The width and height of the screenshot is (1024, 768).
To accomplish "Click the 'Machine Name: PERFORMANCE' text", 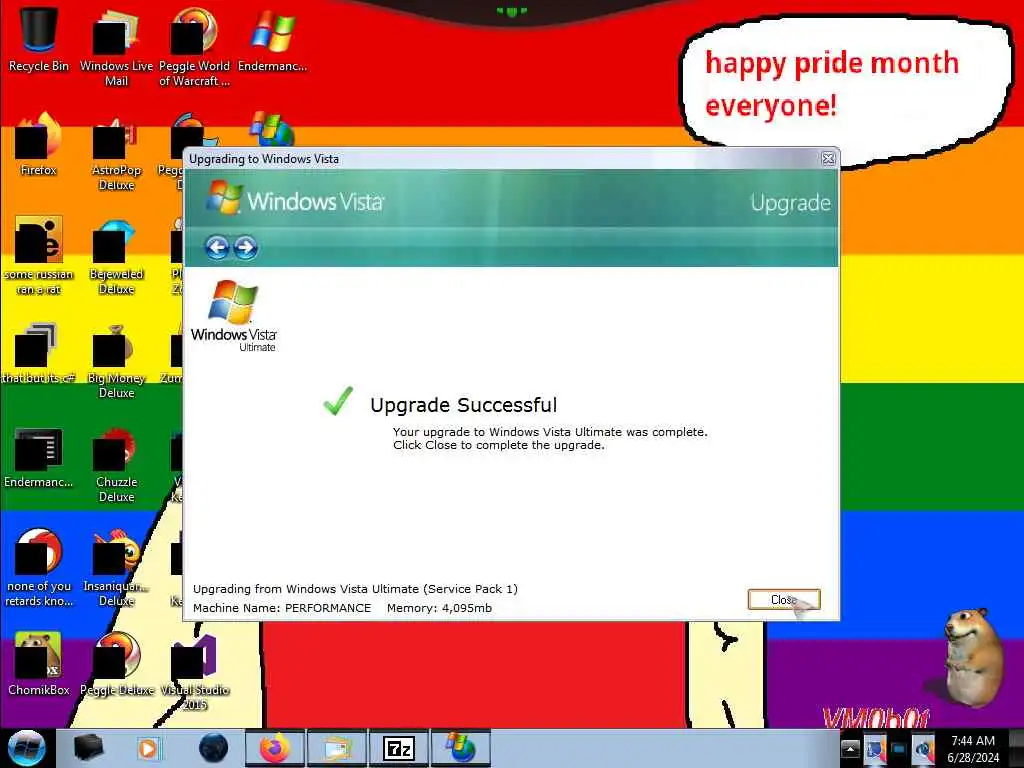I will click(282, 608).
